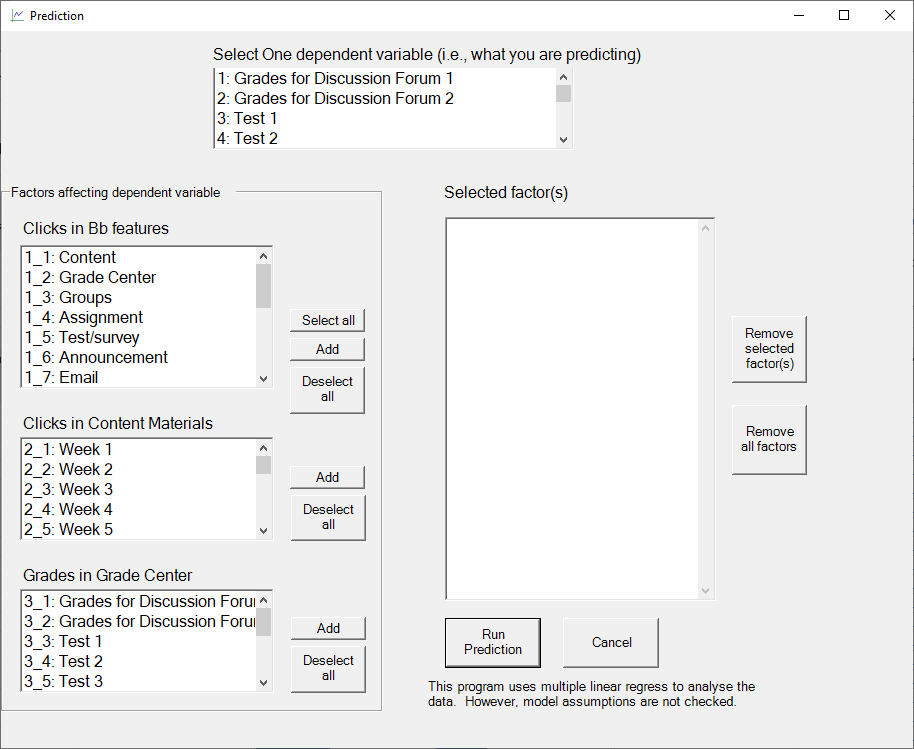Close the Prediction window
Viewport: 914px width, 749px height.
(890, 16)
